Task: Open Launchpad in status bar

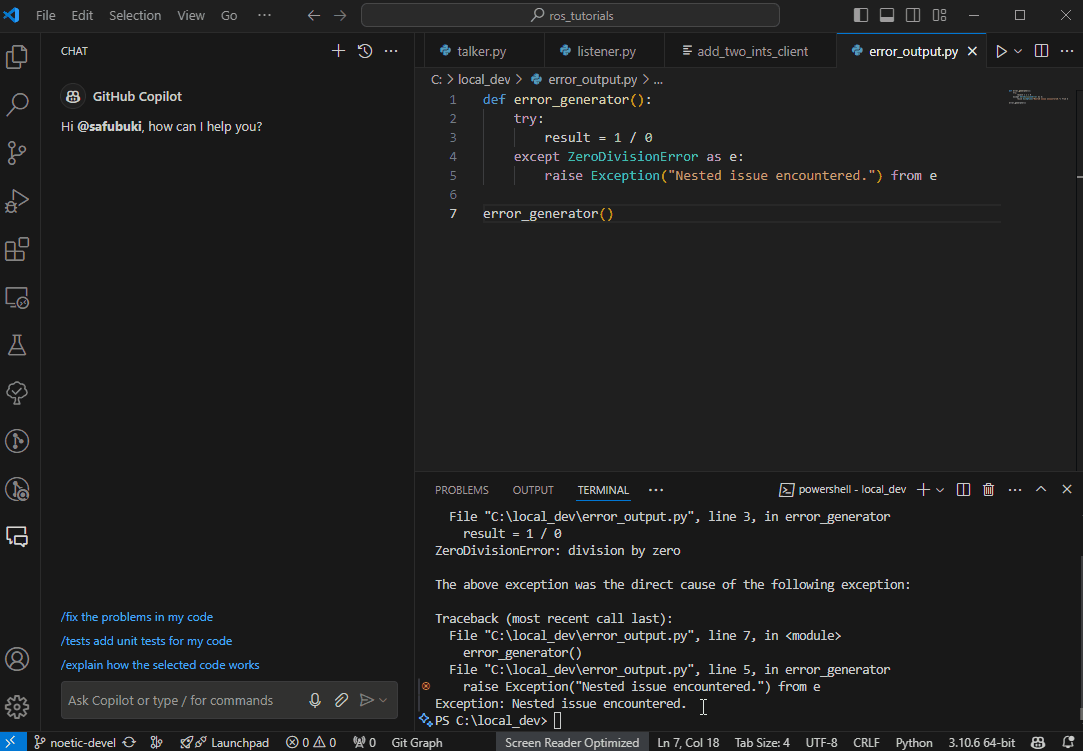Action: [x=224, y=742]
